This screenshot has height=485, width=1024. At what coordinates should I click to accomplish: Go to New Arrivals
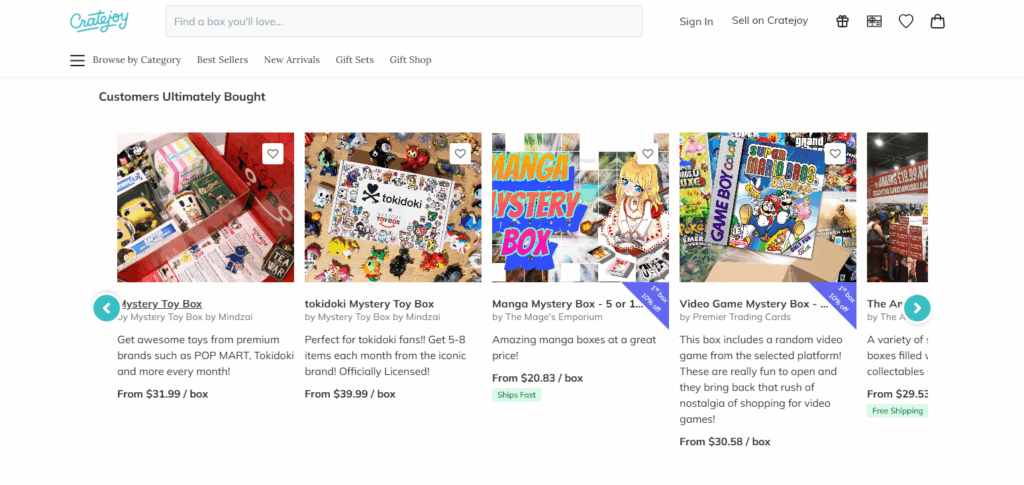click(292, 60)
